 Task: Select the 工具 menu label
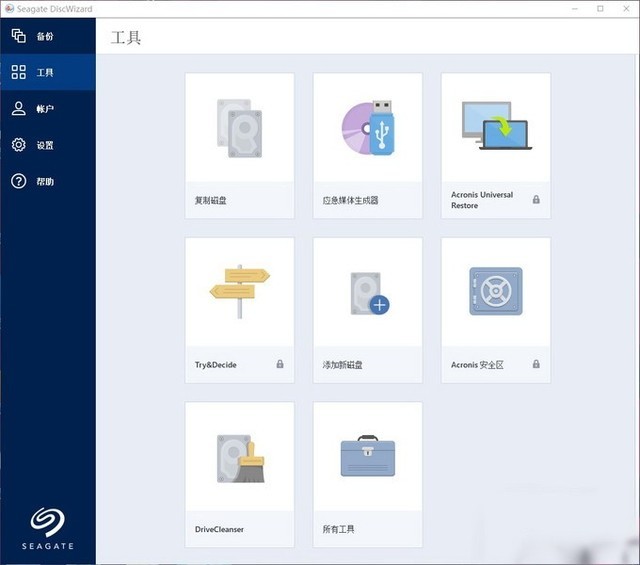pyautogui.click(x=45, y=73)
